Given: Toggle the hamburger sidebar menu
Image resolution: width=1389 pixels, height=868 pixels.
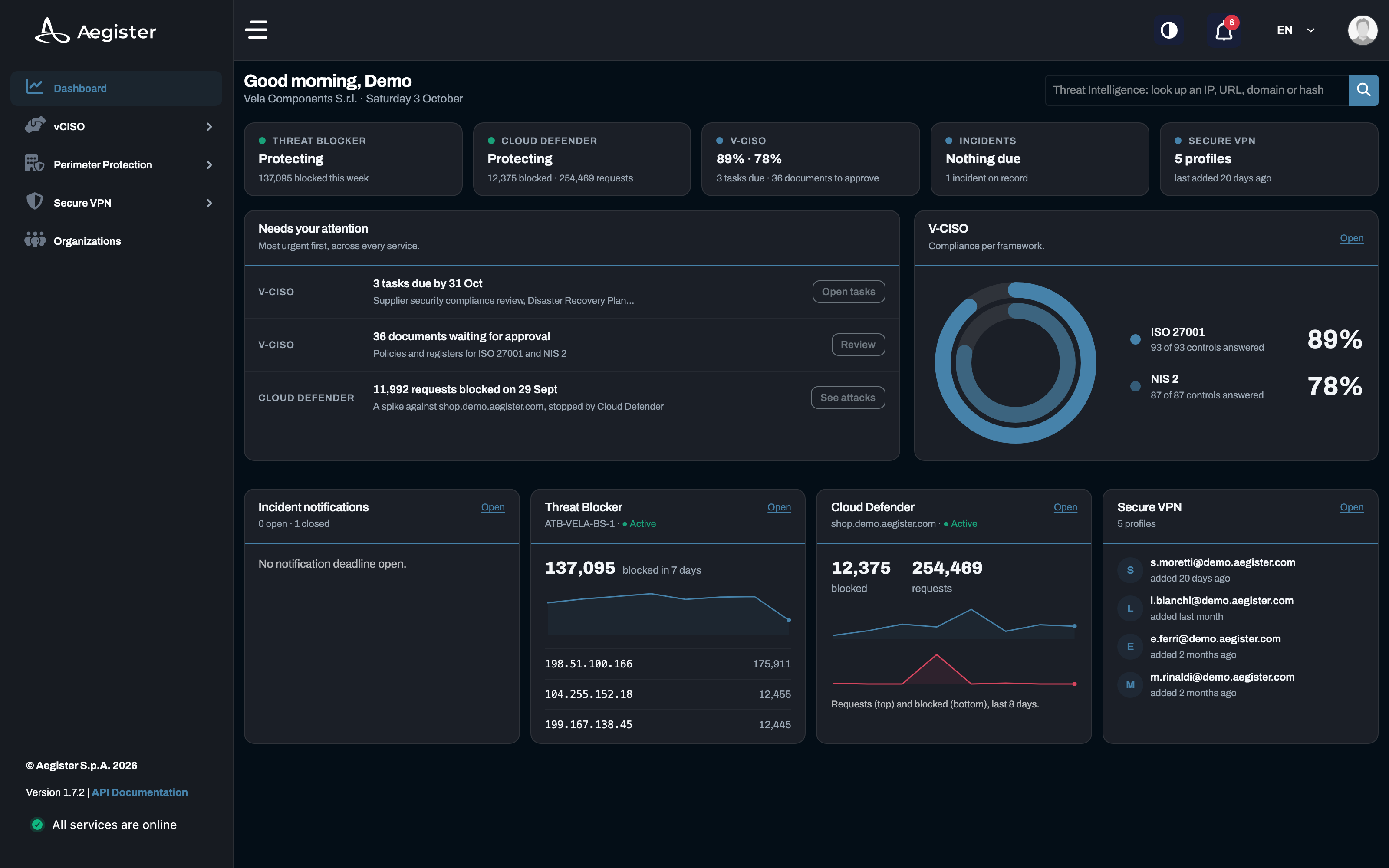Looking at the screenshot, I should click(256, 30).
